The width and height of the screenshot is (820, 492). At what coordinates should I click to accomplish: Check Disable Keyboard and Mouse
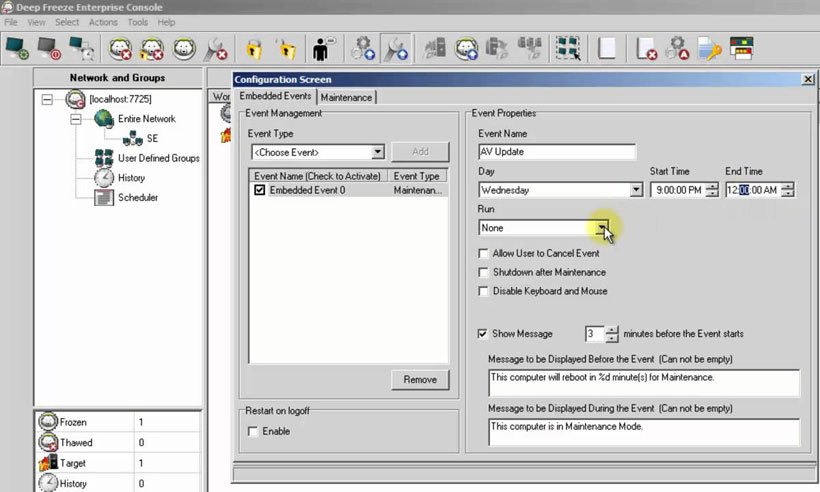click(x=483, y=291)
